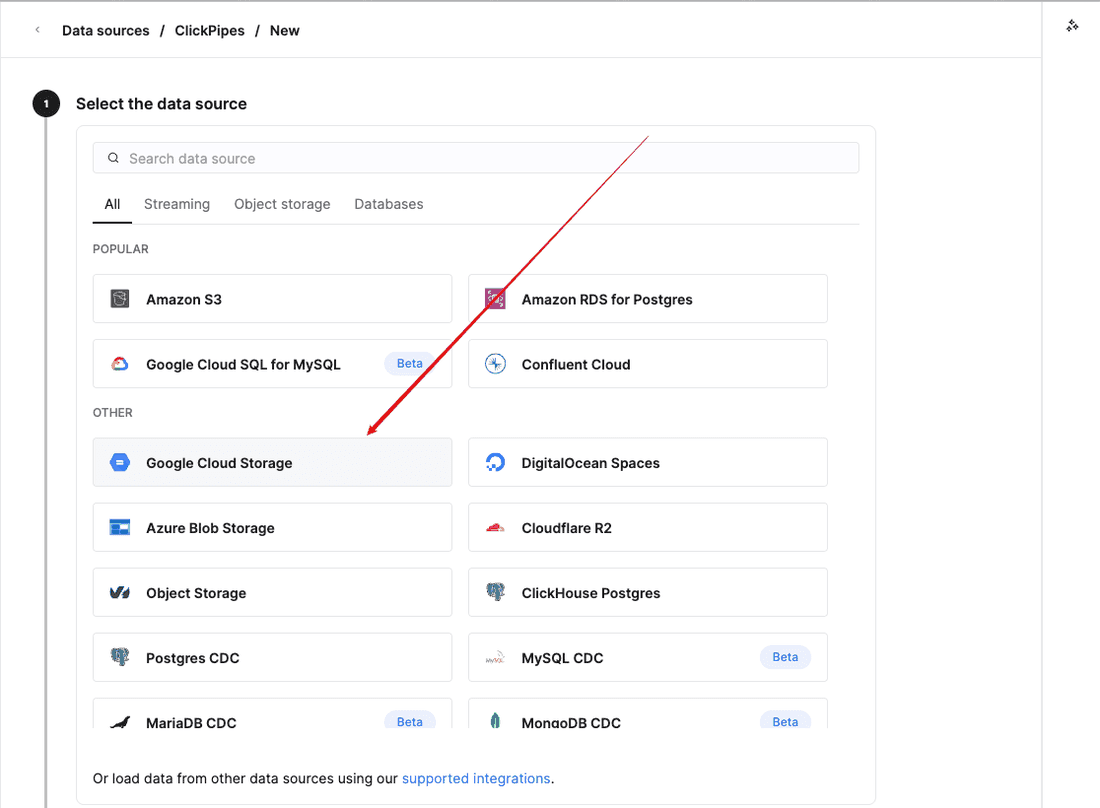
Task: Click the MongoDB CDC leaf icon
Action: pos(495,720)
